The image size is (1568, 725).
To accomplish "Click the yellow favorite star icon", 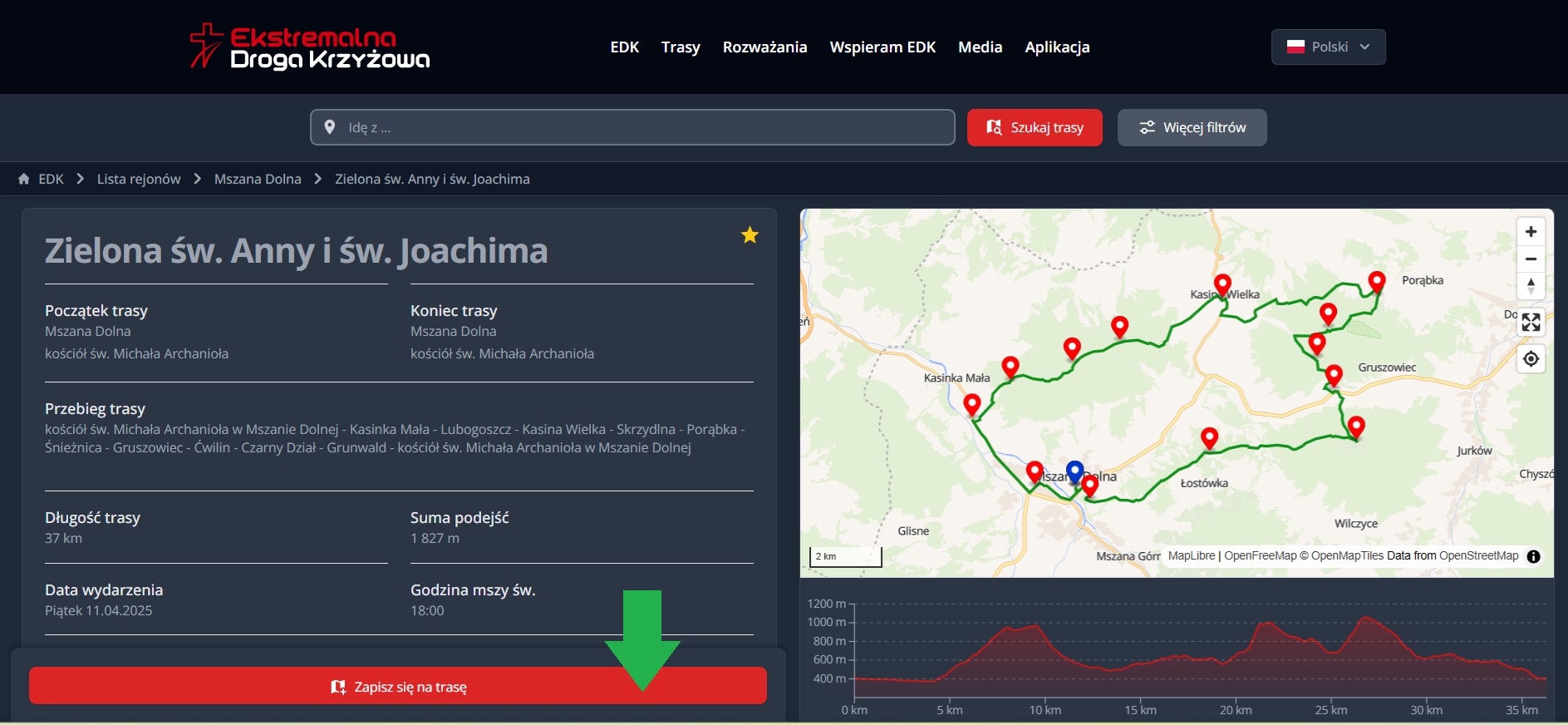I will tap(750, 235).
